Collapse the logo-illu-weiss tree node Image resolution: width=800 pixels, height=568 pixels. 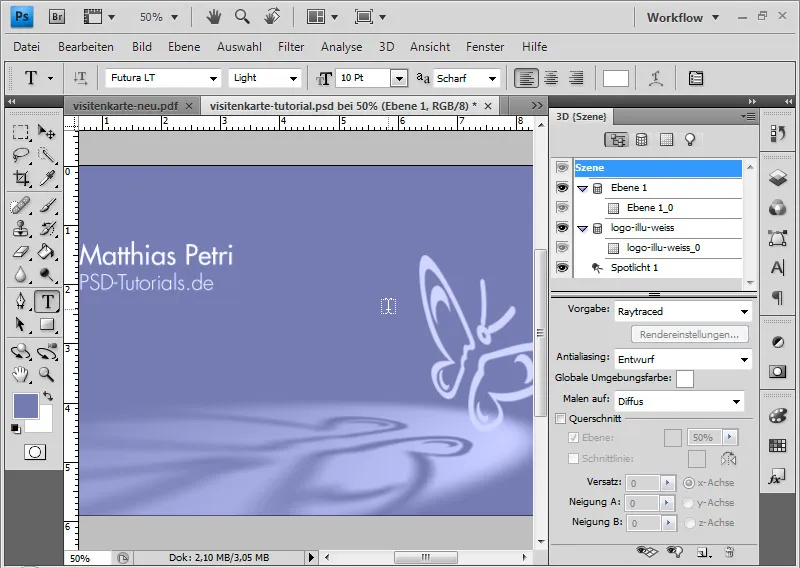pyautogui.click(x=582, y=229)
